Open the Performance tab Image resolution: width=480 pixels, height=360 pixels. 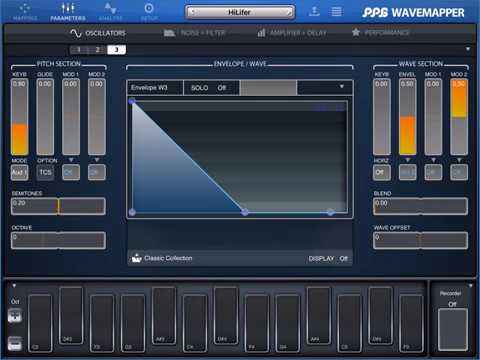pyautogui.click(x=381, y=33)
